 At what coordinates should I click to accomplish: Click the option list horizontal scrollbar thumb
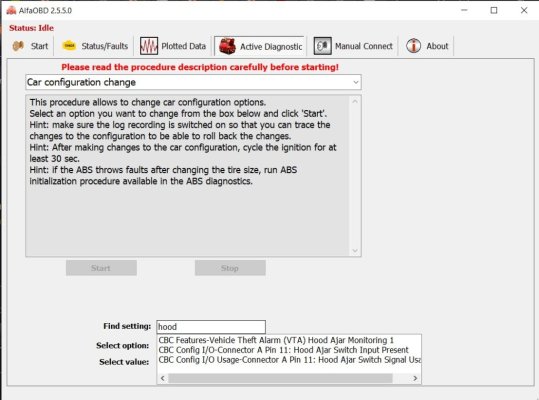280,378
